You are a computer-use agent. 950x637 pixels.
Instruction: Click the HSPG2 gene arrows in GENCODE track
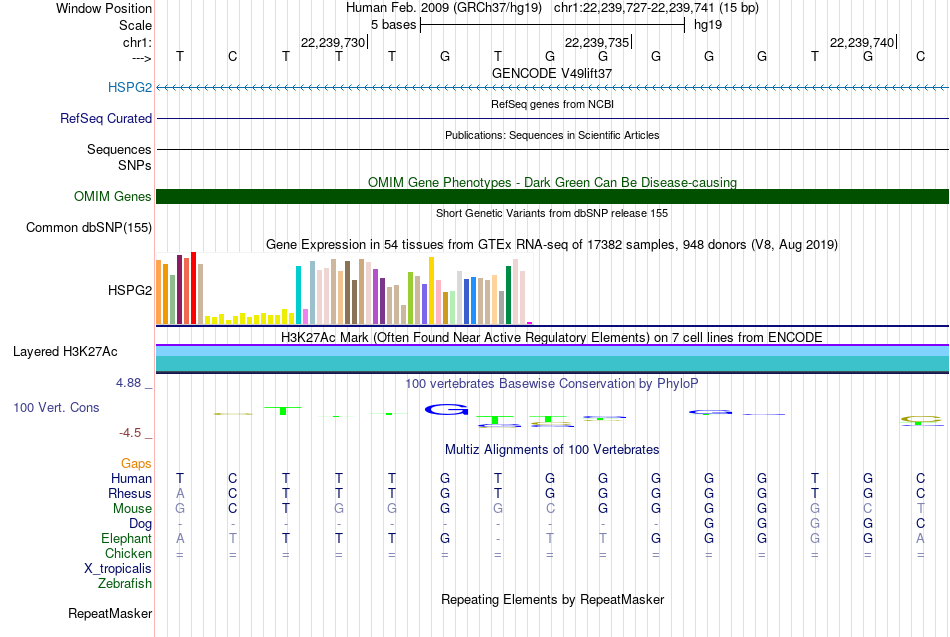pyautogui.click(x=552, y=88)
